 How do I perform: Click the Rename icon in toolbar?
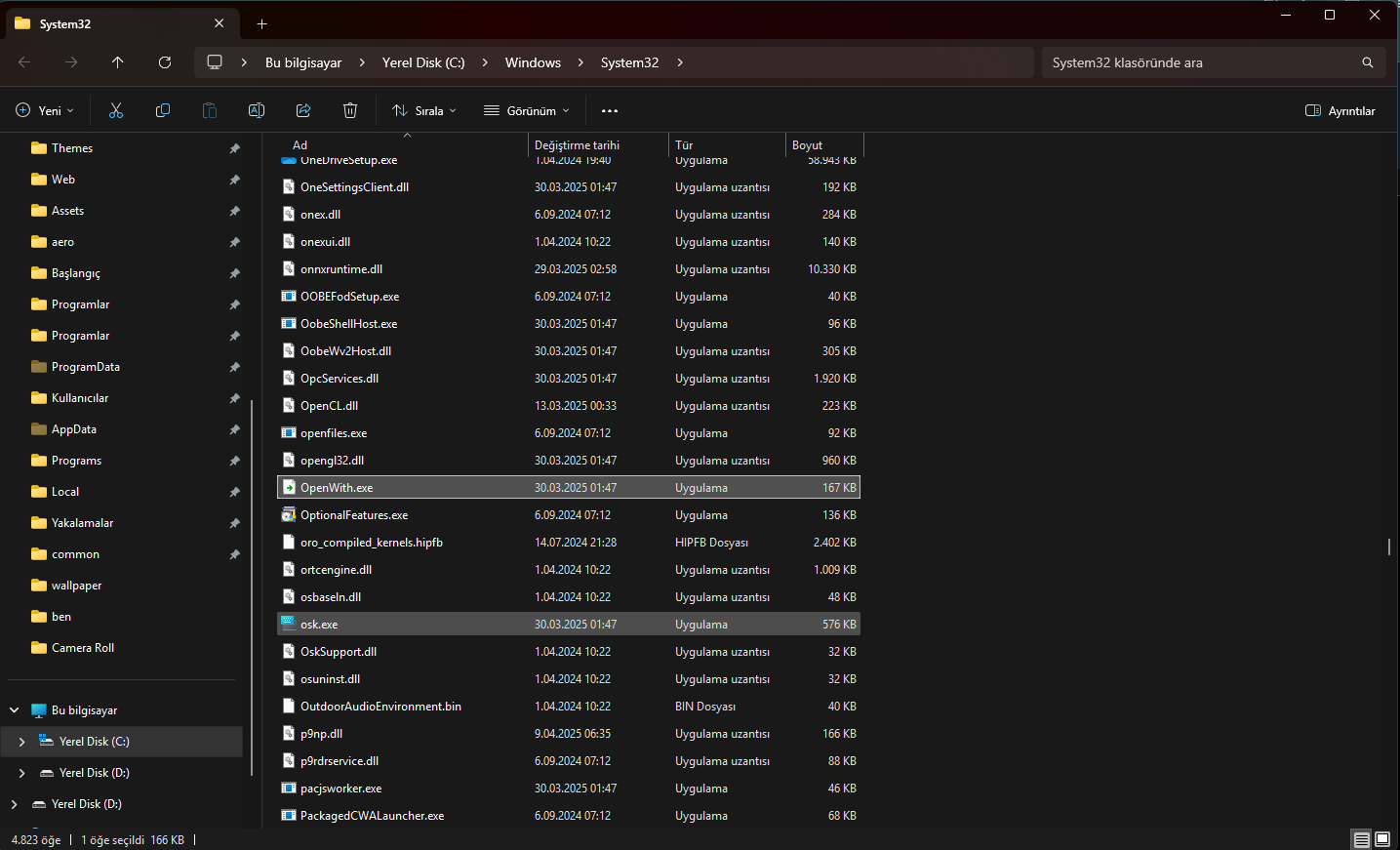(x=257, y=110)
